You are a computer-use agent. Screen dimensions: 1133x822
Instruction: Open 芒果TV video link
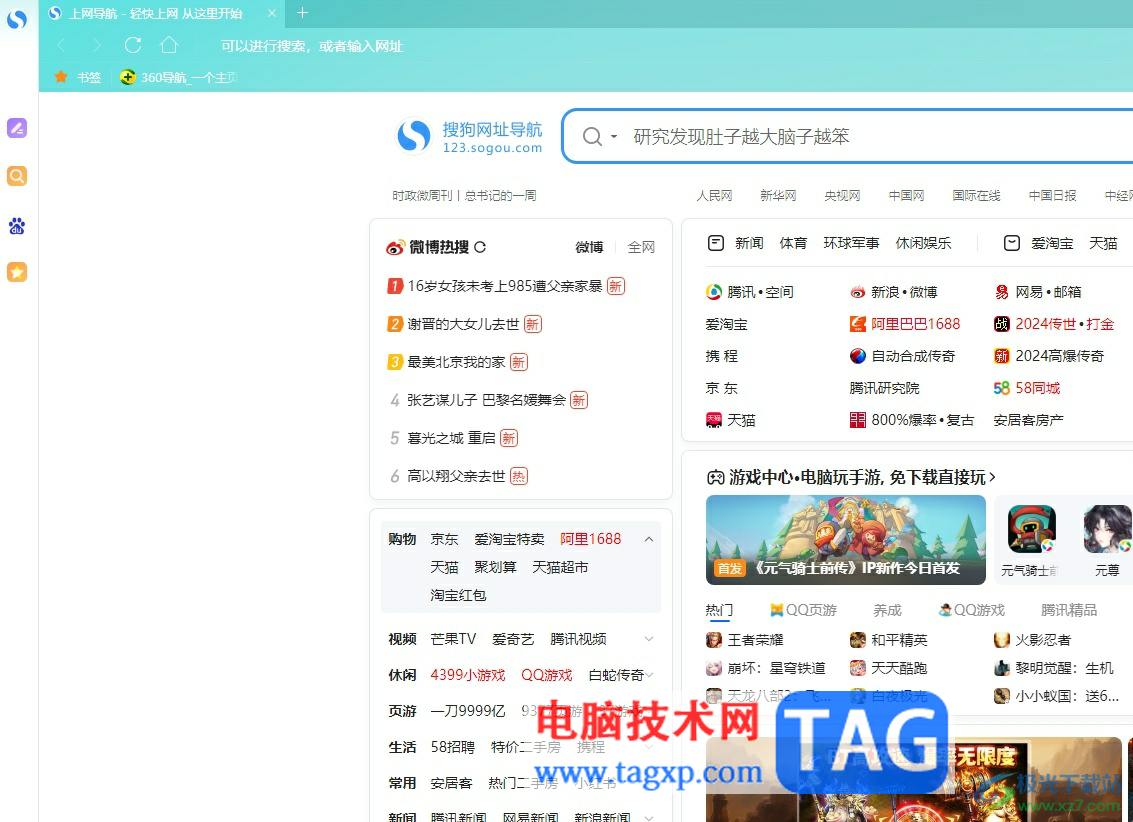453,639
